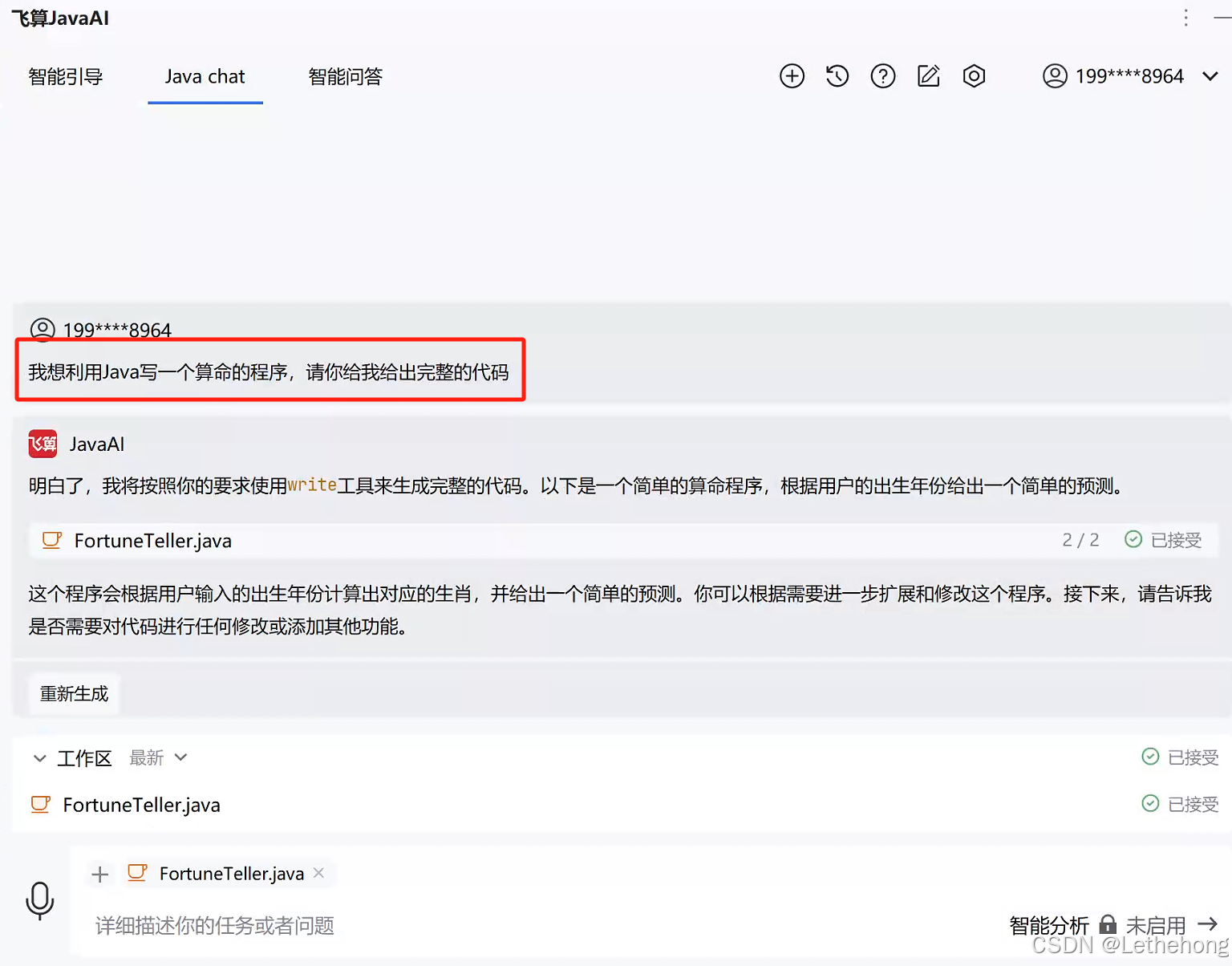Open chat history clock icon
Image resolution: width=1232 pixels, height=966 pixels.
[x=837, y=76]
